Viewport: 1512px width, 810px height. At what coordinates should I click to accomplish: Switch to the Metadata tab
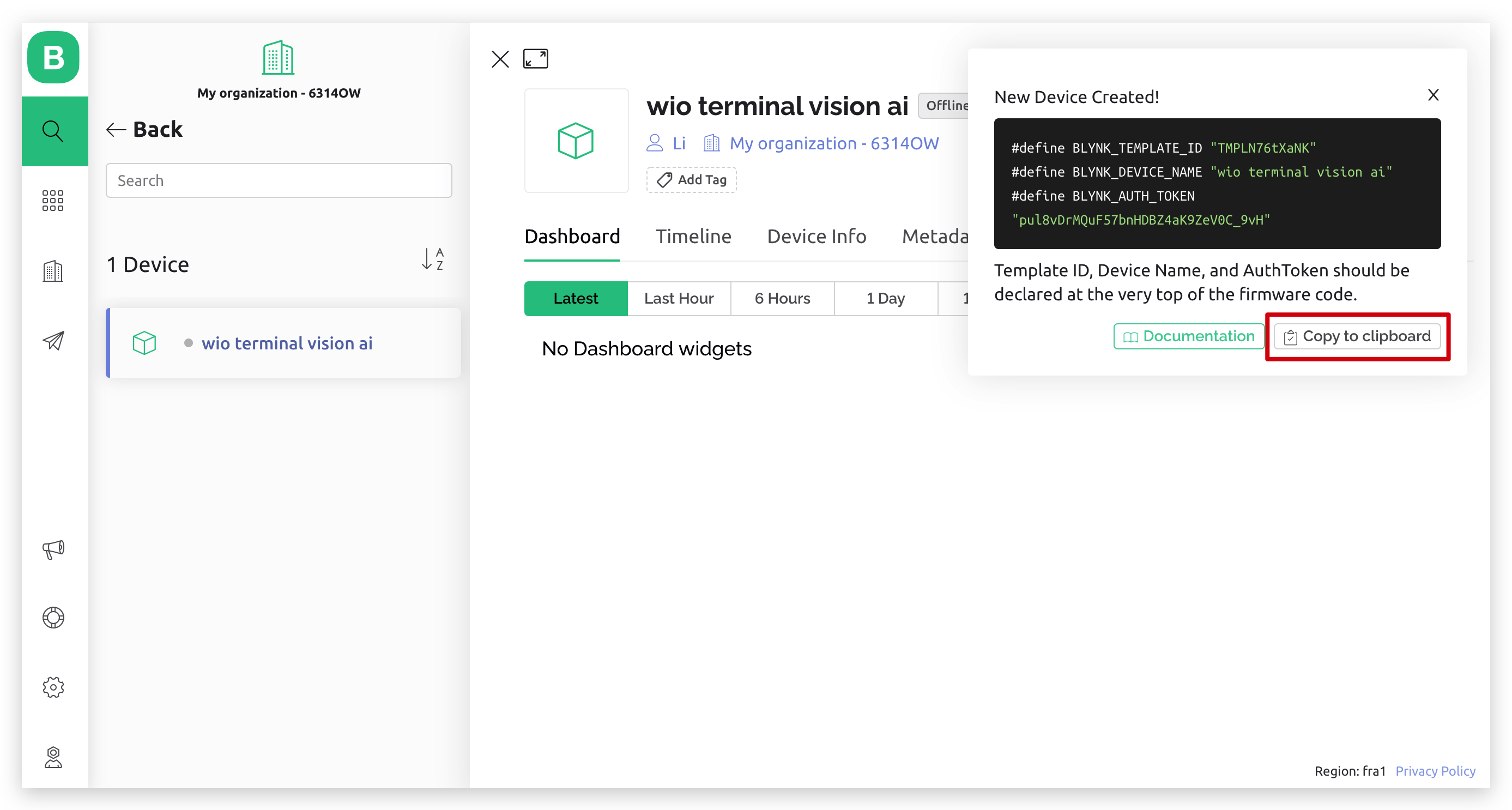(x=935, y=237)
